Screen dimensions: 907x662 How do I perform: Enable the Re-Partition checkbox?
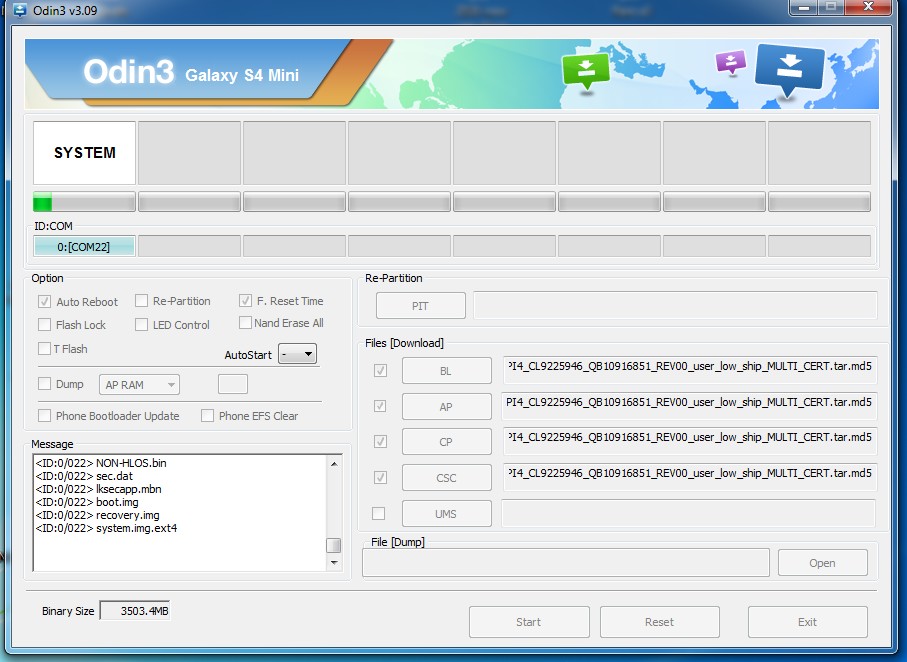pyautogui.click(x=141, y=301)
